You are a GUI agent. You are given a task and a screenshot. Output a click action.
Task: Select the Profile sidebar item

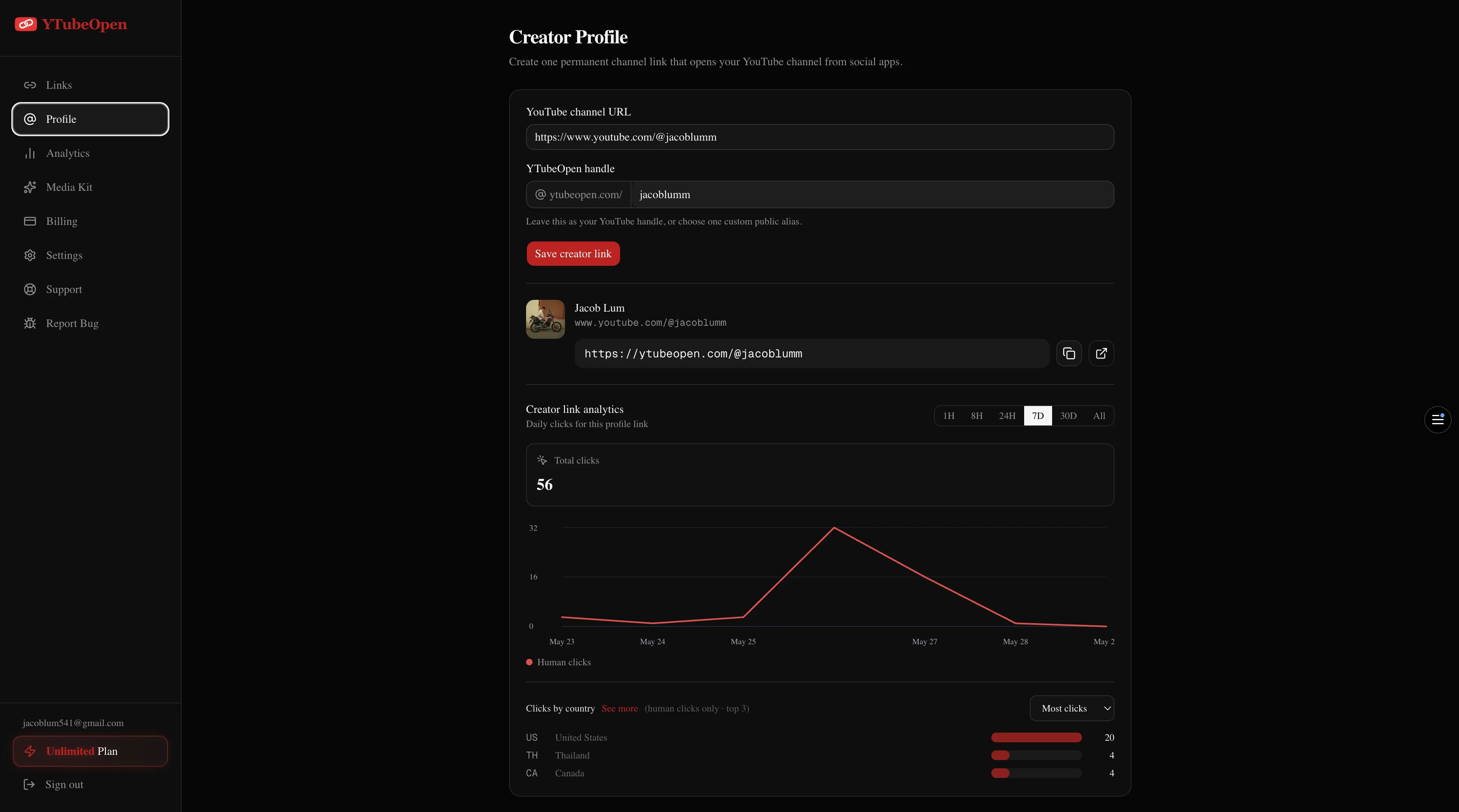[91, 119]
